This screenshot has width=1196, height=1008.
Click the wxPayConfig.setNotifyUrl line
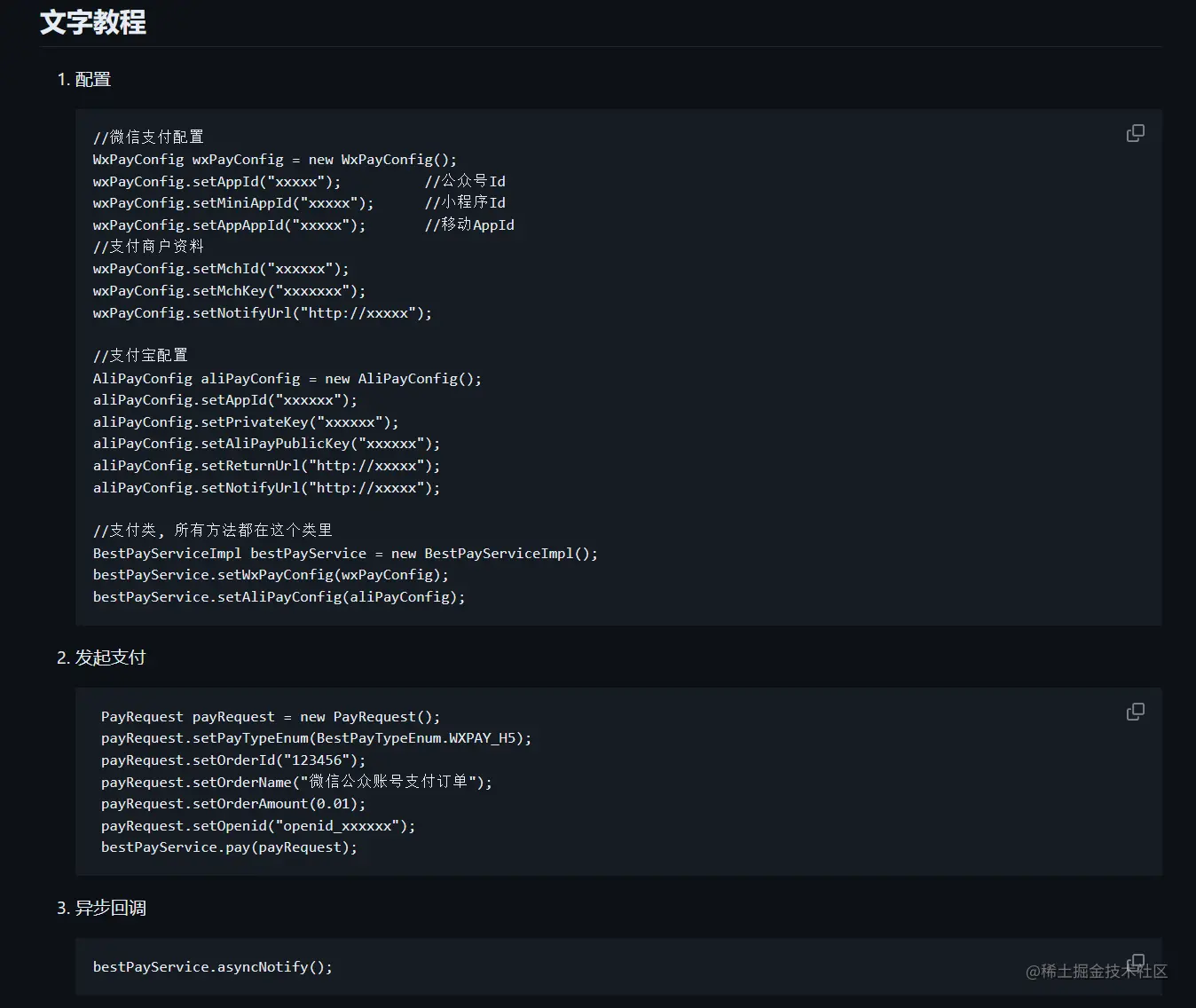(x=263, y=312)
